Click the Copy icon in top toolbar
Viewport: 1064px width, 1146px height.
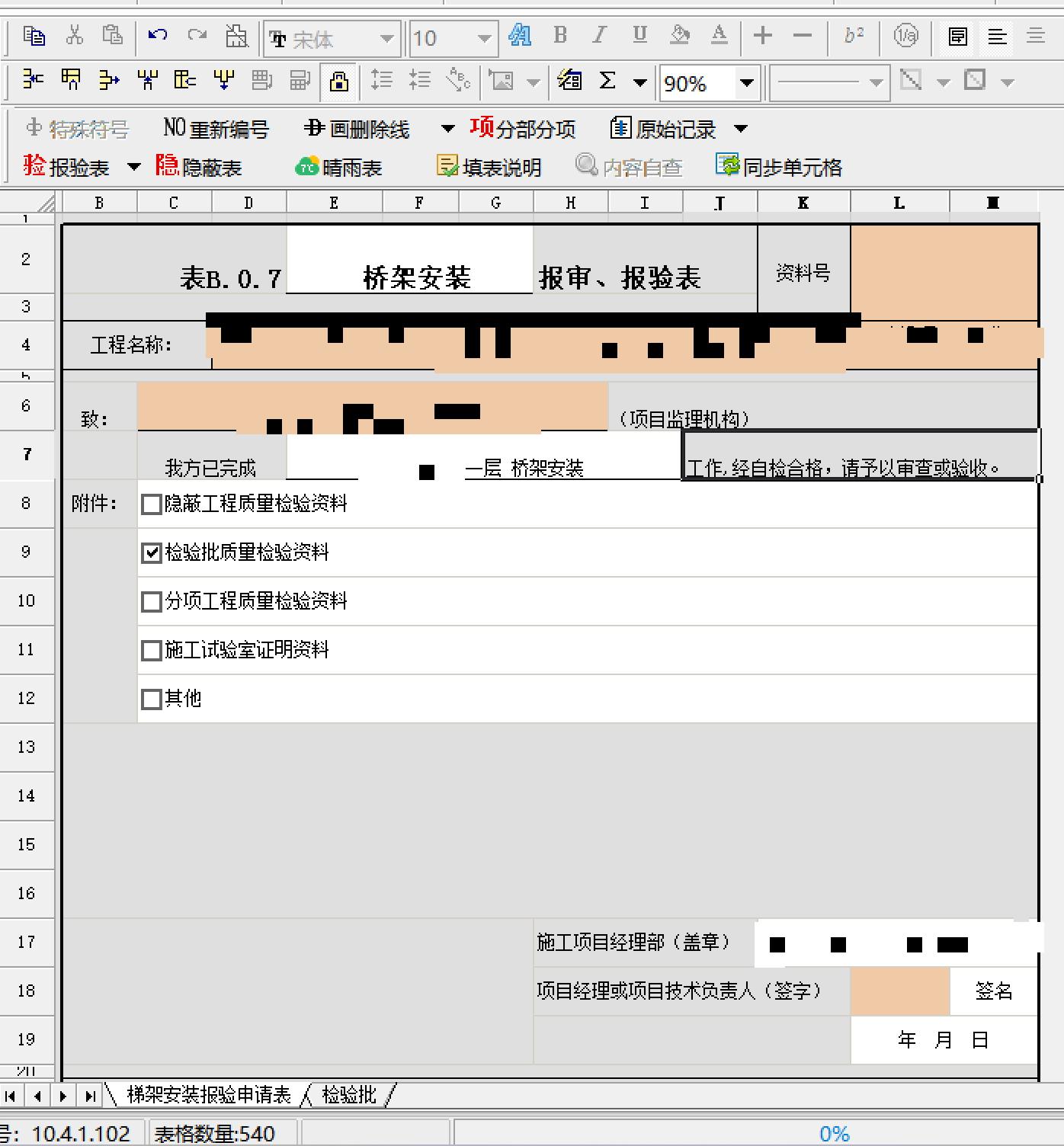[34, 36]
